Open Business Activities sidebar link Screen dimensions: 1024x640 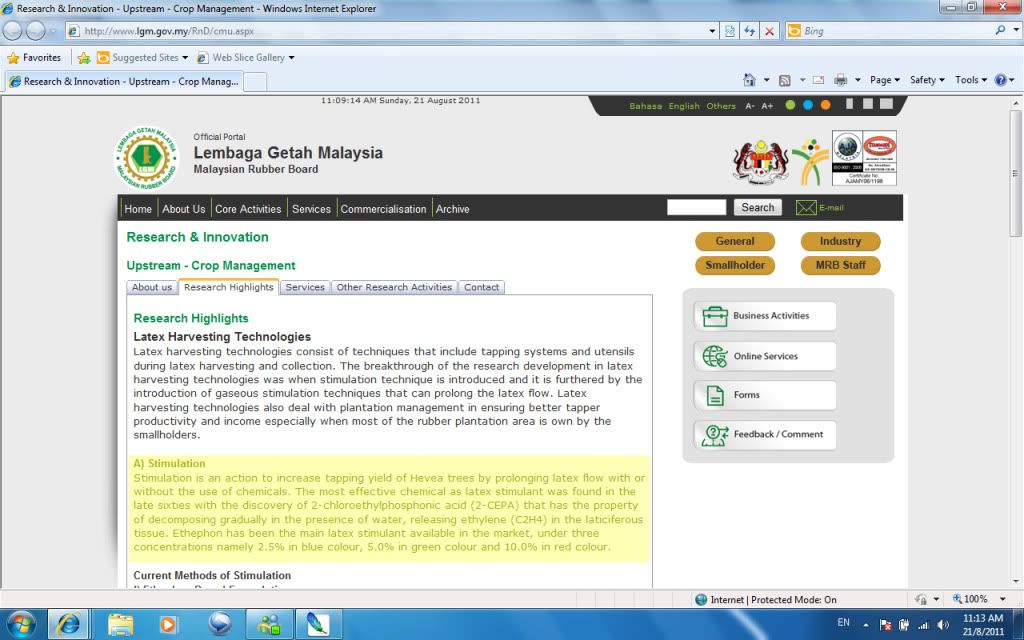765,316
